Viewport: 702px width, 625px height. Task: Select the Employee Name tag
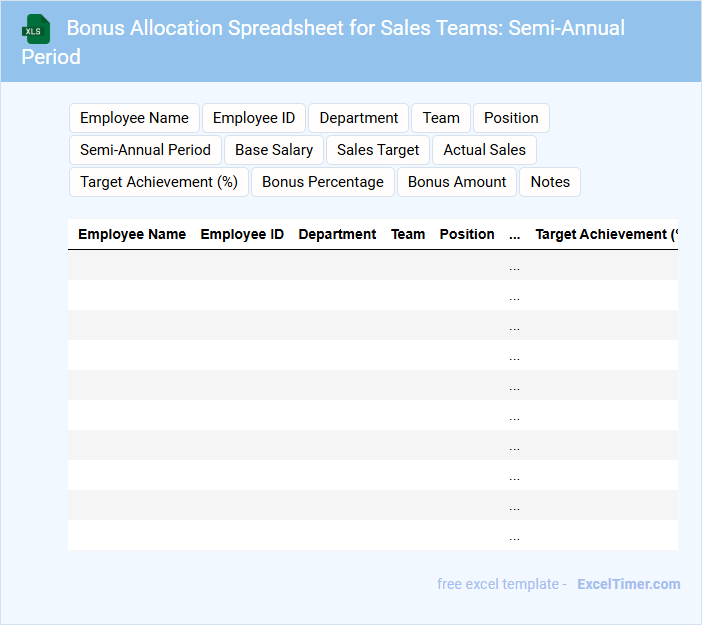click(x=134, y=118)
